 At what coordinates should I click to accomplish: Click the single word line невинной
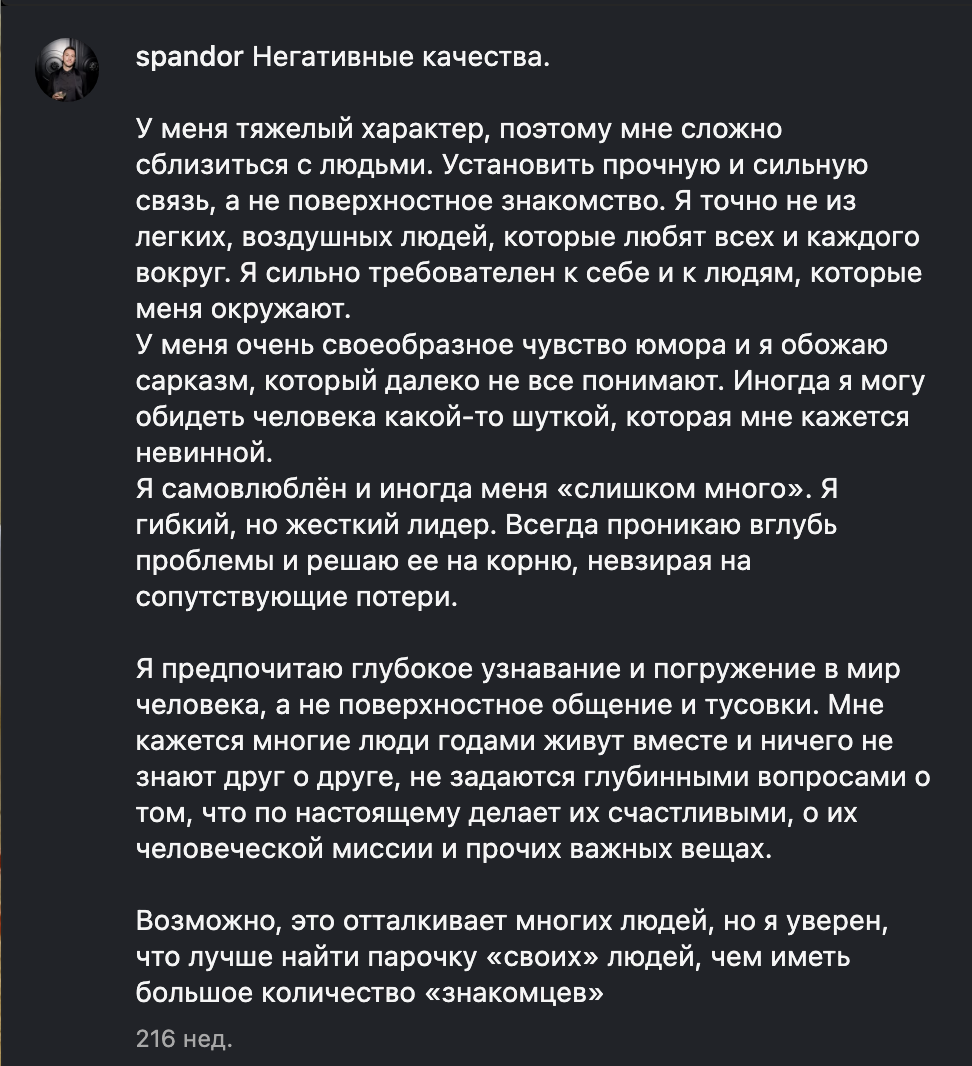[204, 453]
